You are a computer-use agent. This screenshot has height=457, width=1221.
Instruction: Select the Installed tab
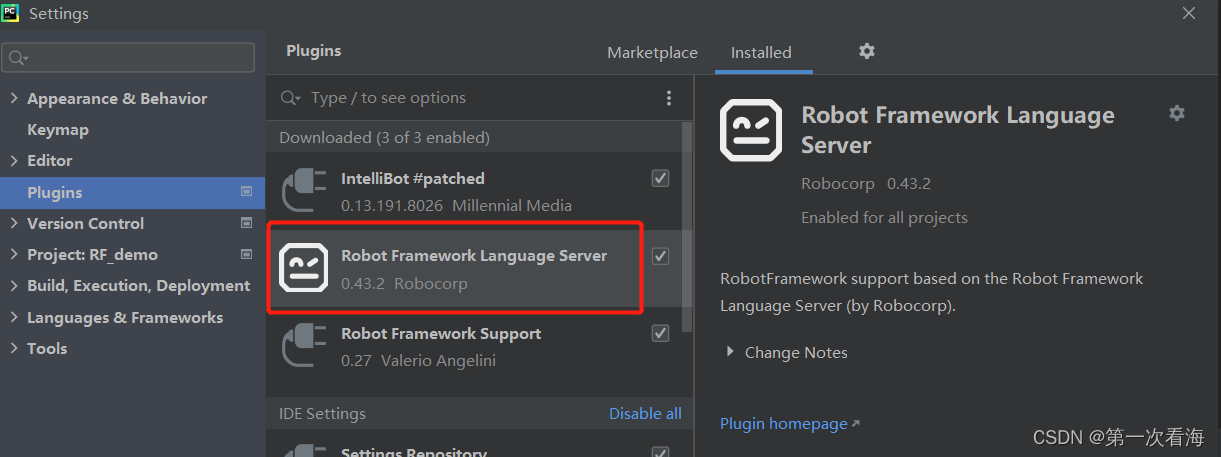(761, 52)
